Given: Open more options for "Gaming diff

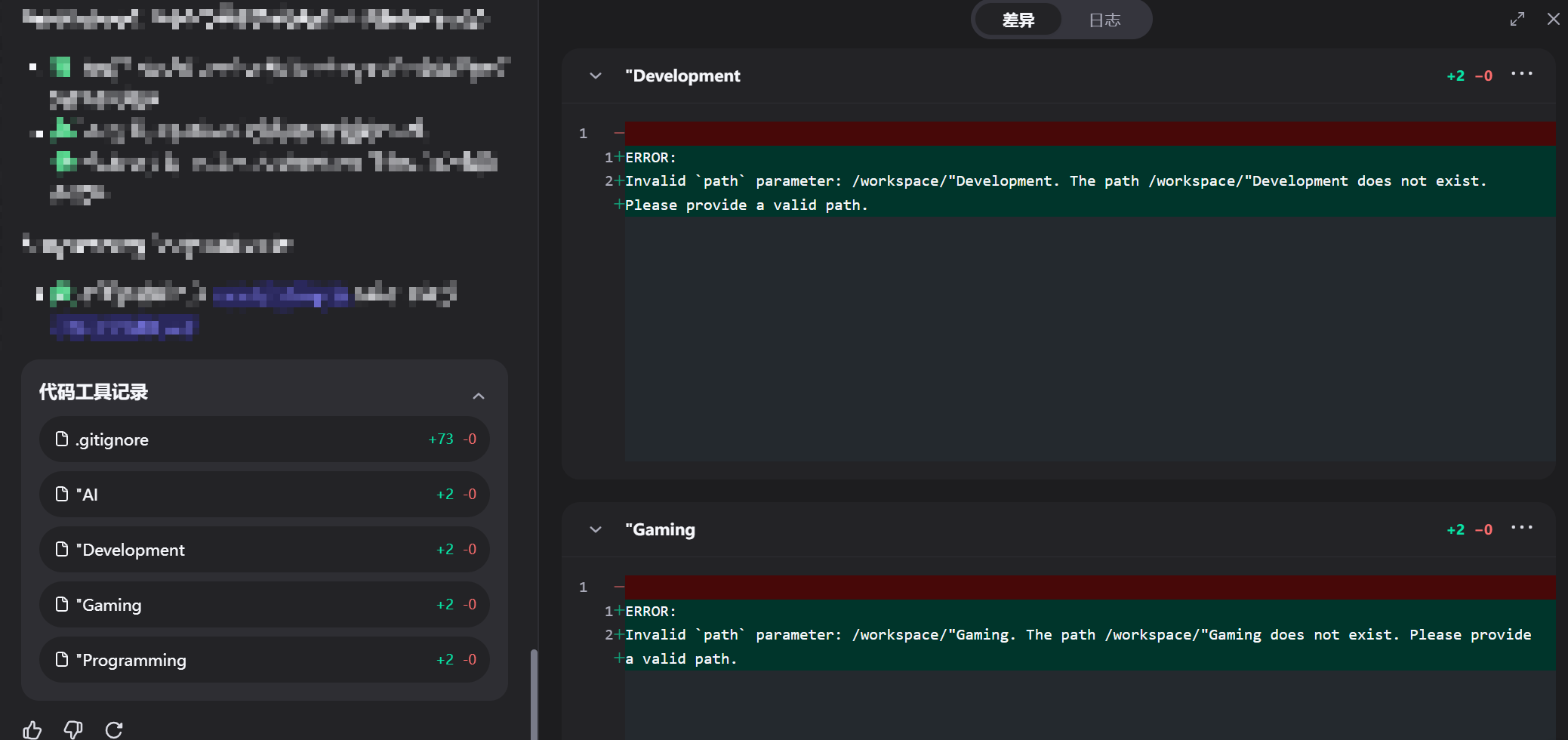Looking at the screenshot, I should [1521, 528].
